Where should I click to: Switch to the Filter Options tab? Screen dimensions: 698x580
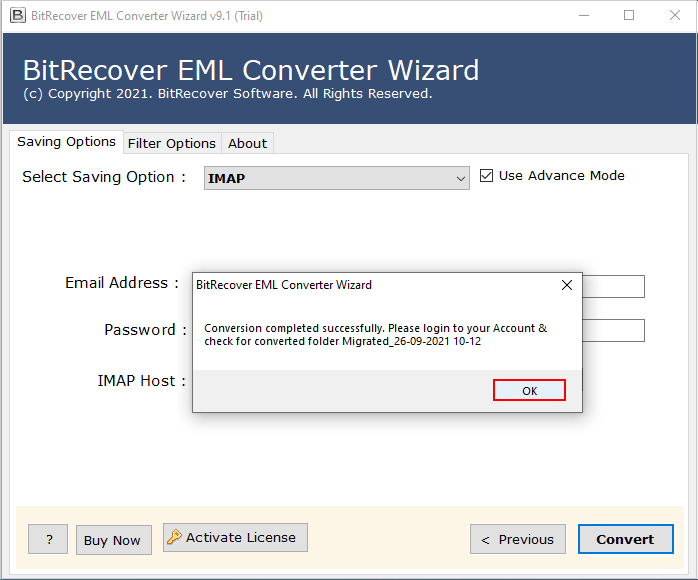[x=172, y=143]
